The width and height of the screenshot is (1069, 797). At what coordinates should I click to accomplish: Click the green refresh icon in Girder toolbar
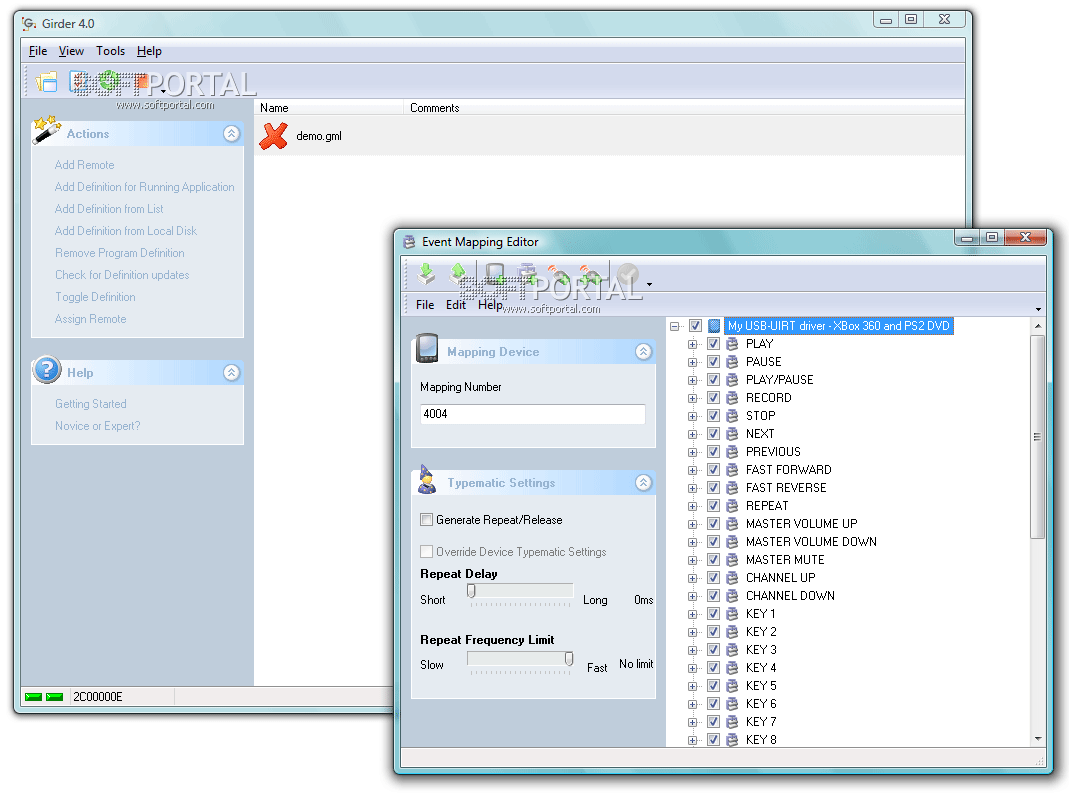[x=109, y=81]
